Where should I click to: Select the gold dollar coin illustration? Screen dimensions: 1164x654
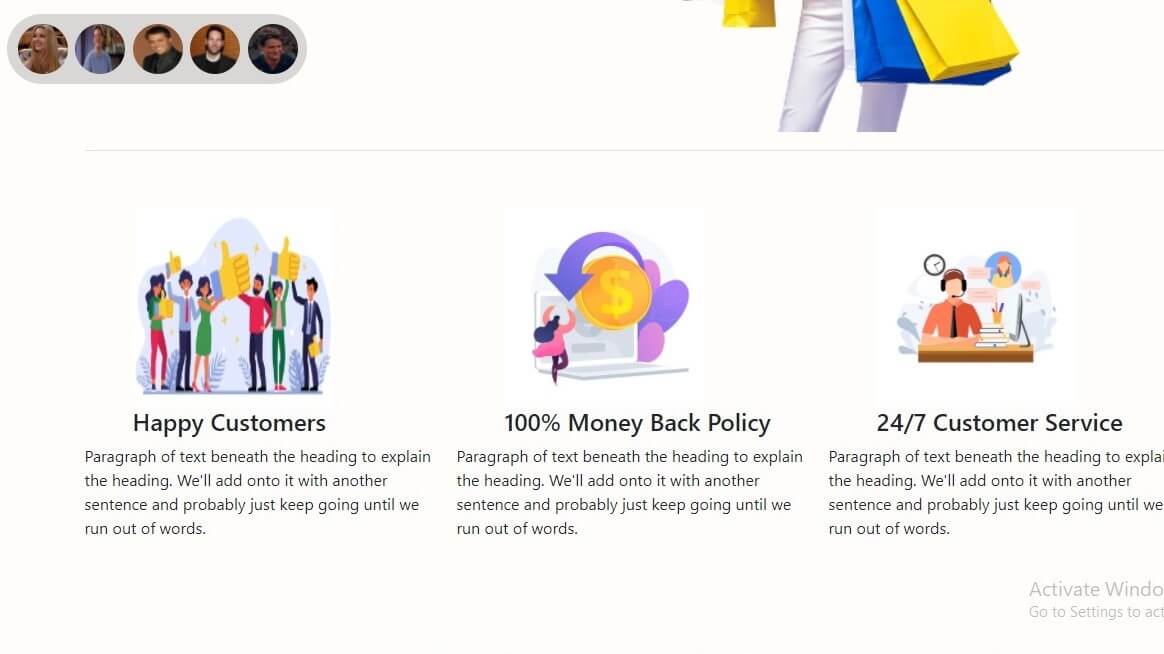(x=613, y=292)
